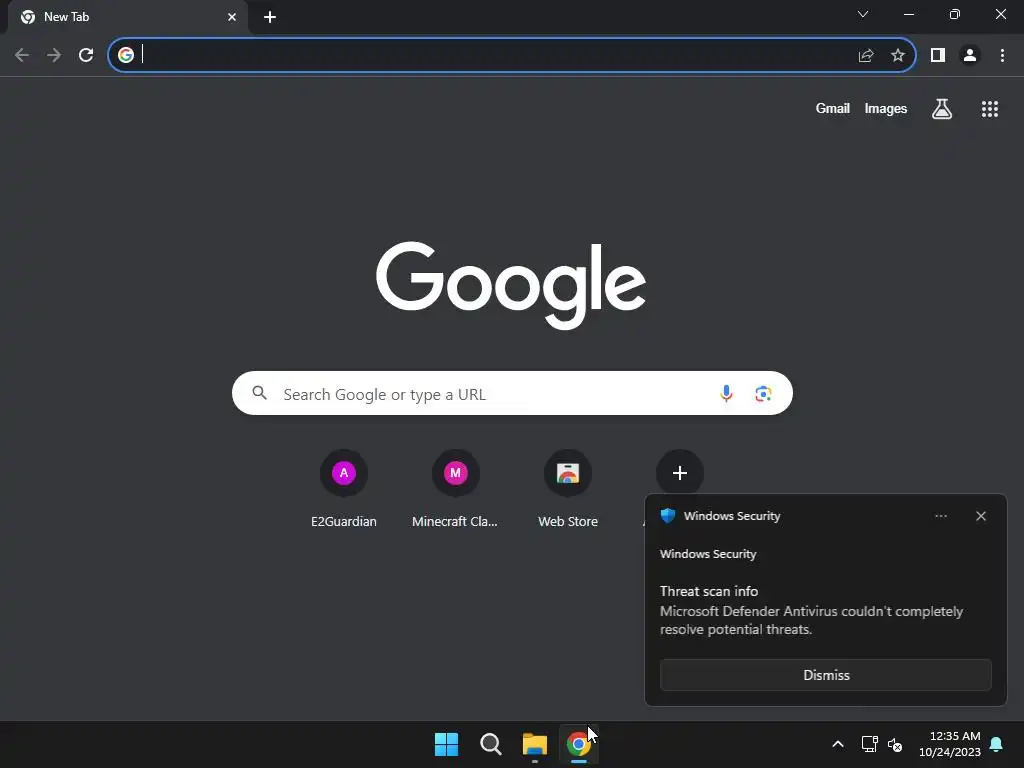
Task: Select the New Tab tab
Action: pyautogui.click(x=127, y=17)
